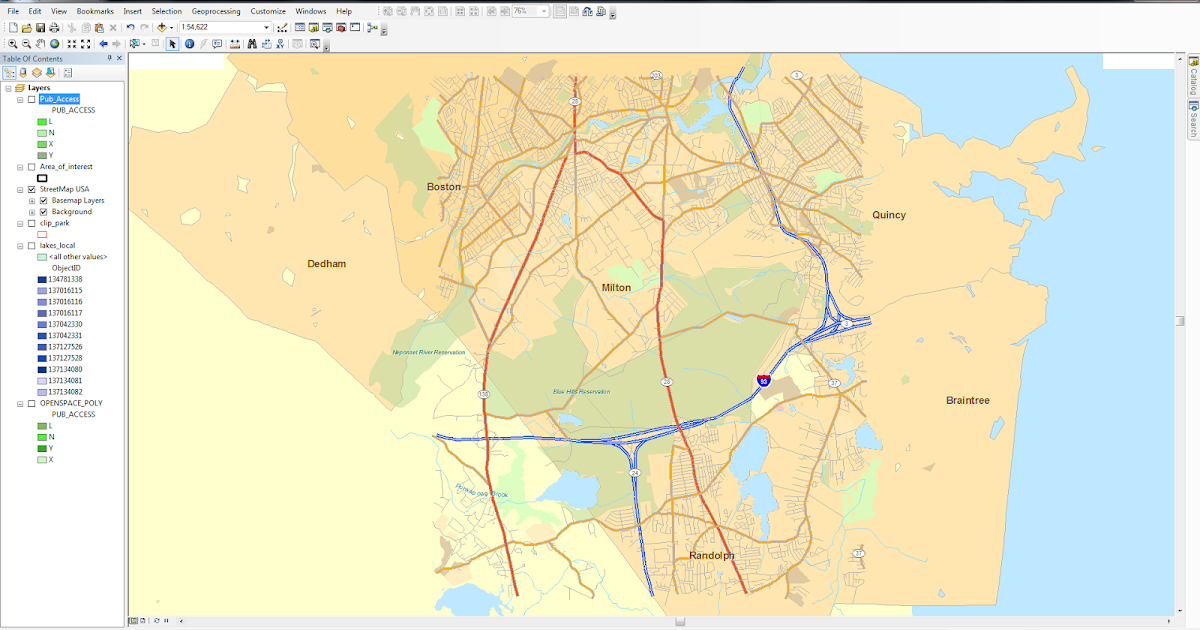This screenshot has height=630, width=1200.
Task: Turn off the Background sublayer
Action: coord(43,212)
